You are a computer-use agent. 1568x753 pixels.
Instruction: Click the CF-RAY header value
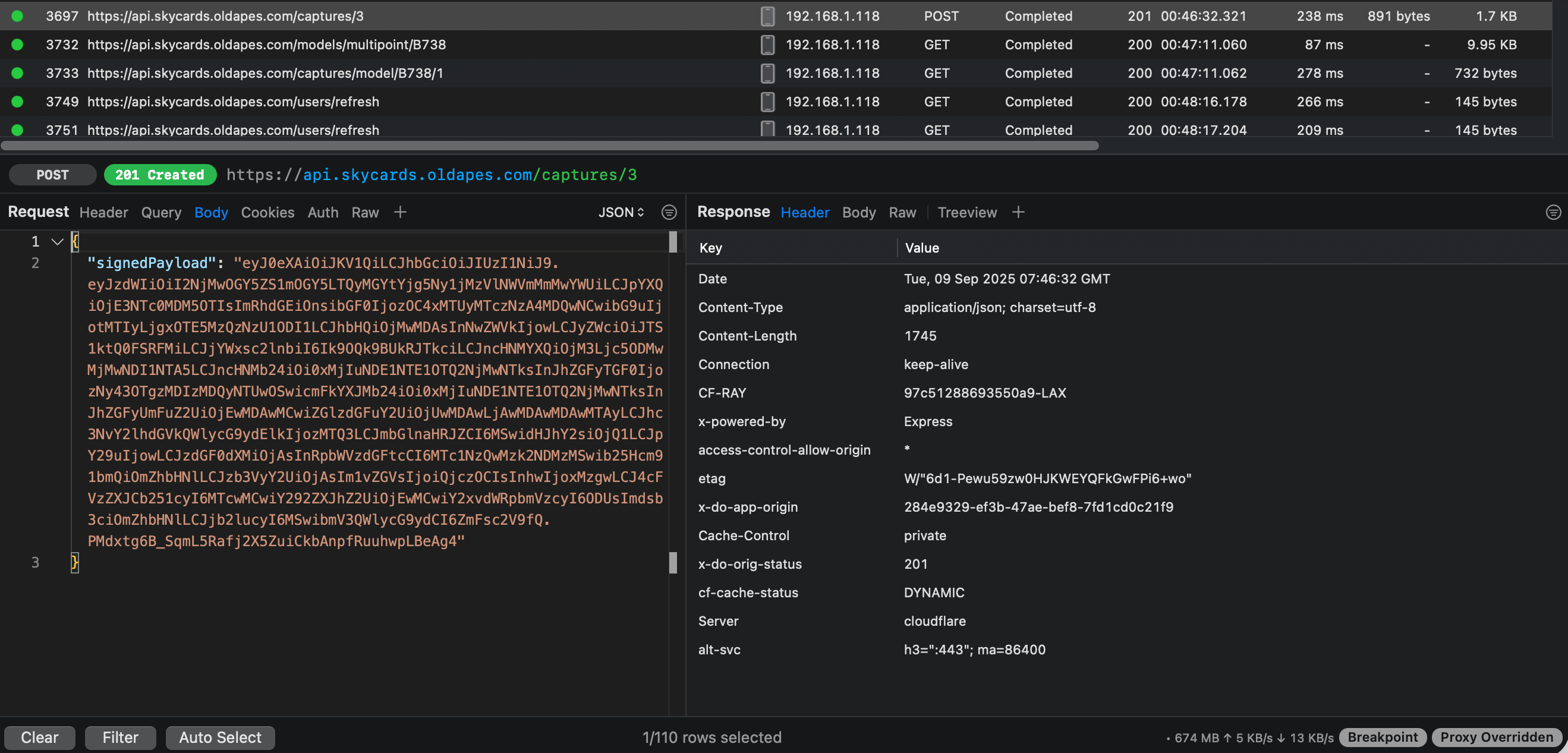pyautogui.click(x=984, y=393)
